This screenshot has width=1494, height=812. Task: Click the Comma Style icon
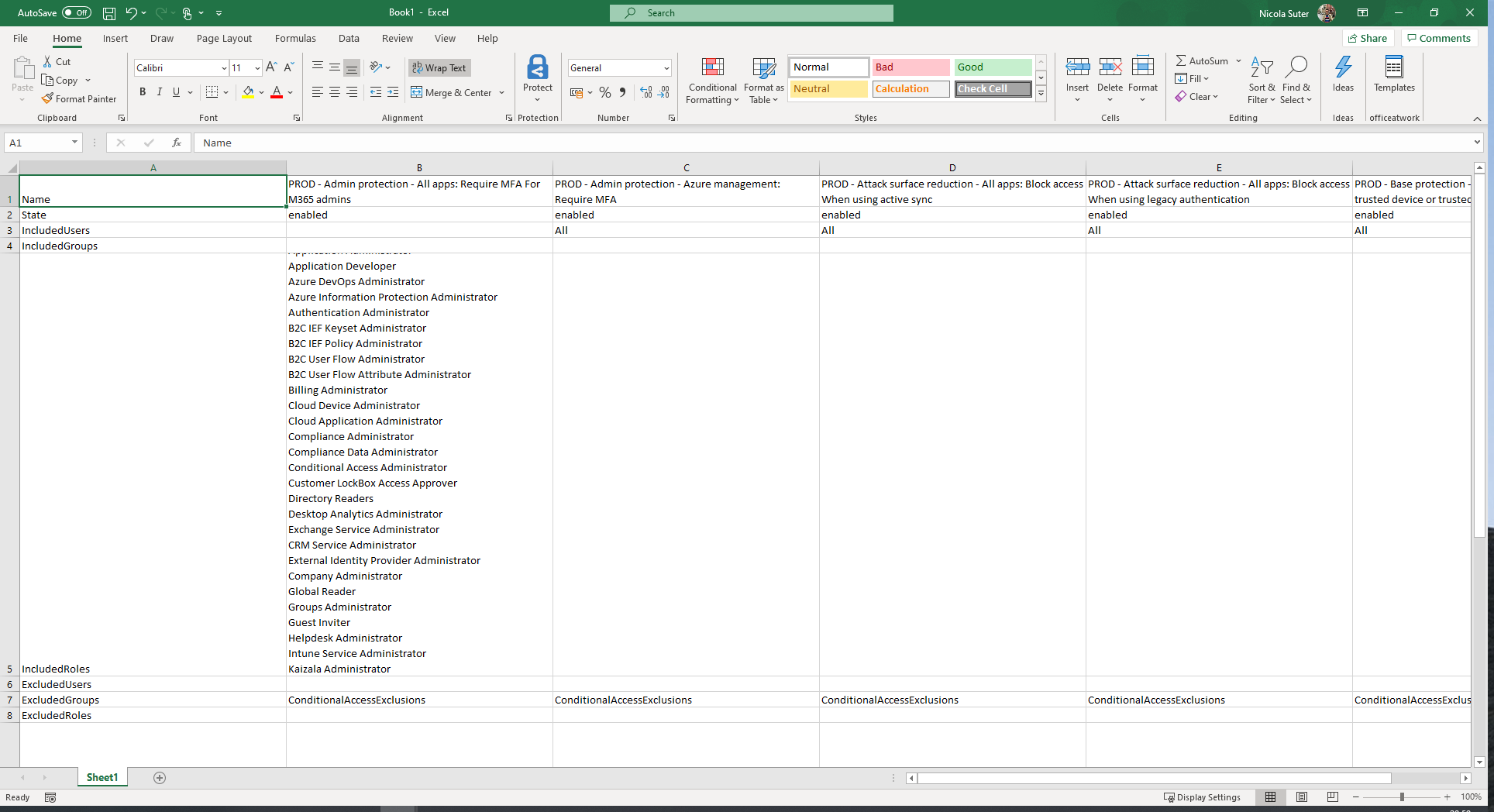point(622,93)
